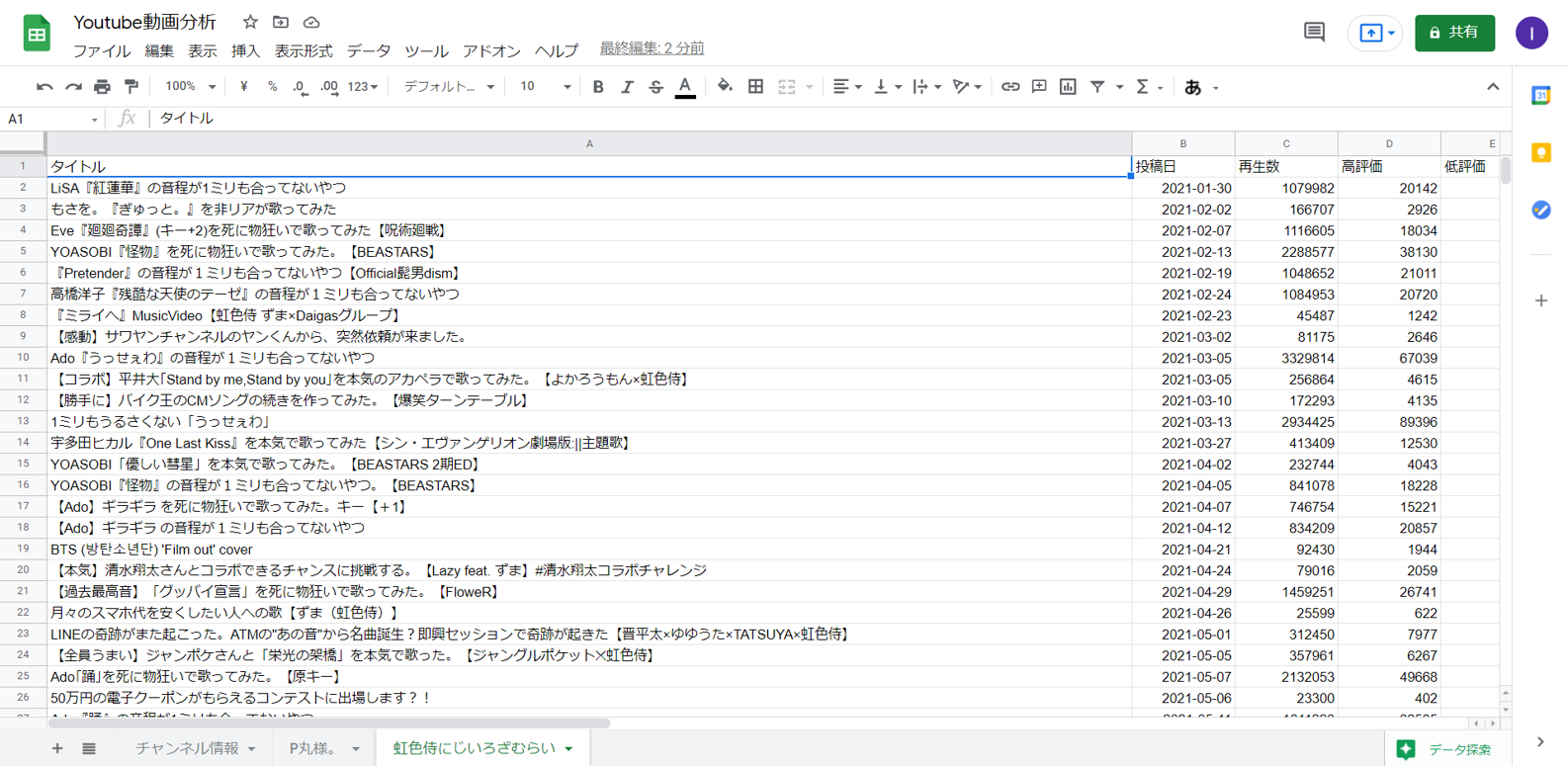
Task: Open the データ menu
Action: pyautogui.click(x=369, y=50)
